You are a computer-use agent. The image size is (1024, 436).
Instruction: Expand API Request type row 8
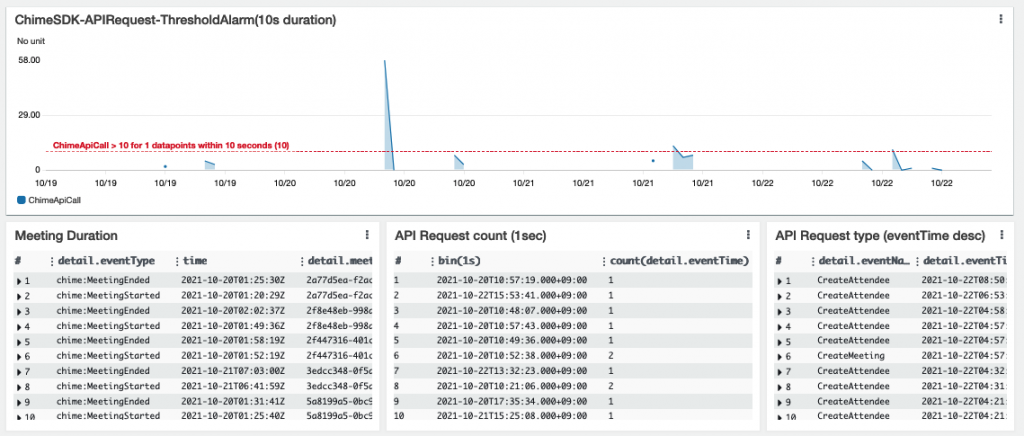pyautogui.click(x=780, y=386)
